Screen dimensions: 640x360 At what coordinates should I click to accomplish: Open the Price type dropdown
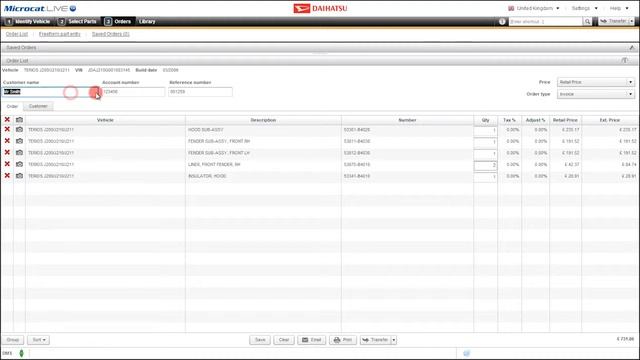(596, 82)
